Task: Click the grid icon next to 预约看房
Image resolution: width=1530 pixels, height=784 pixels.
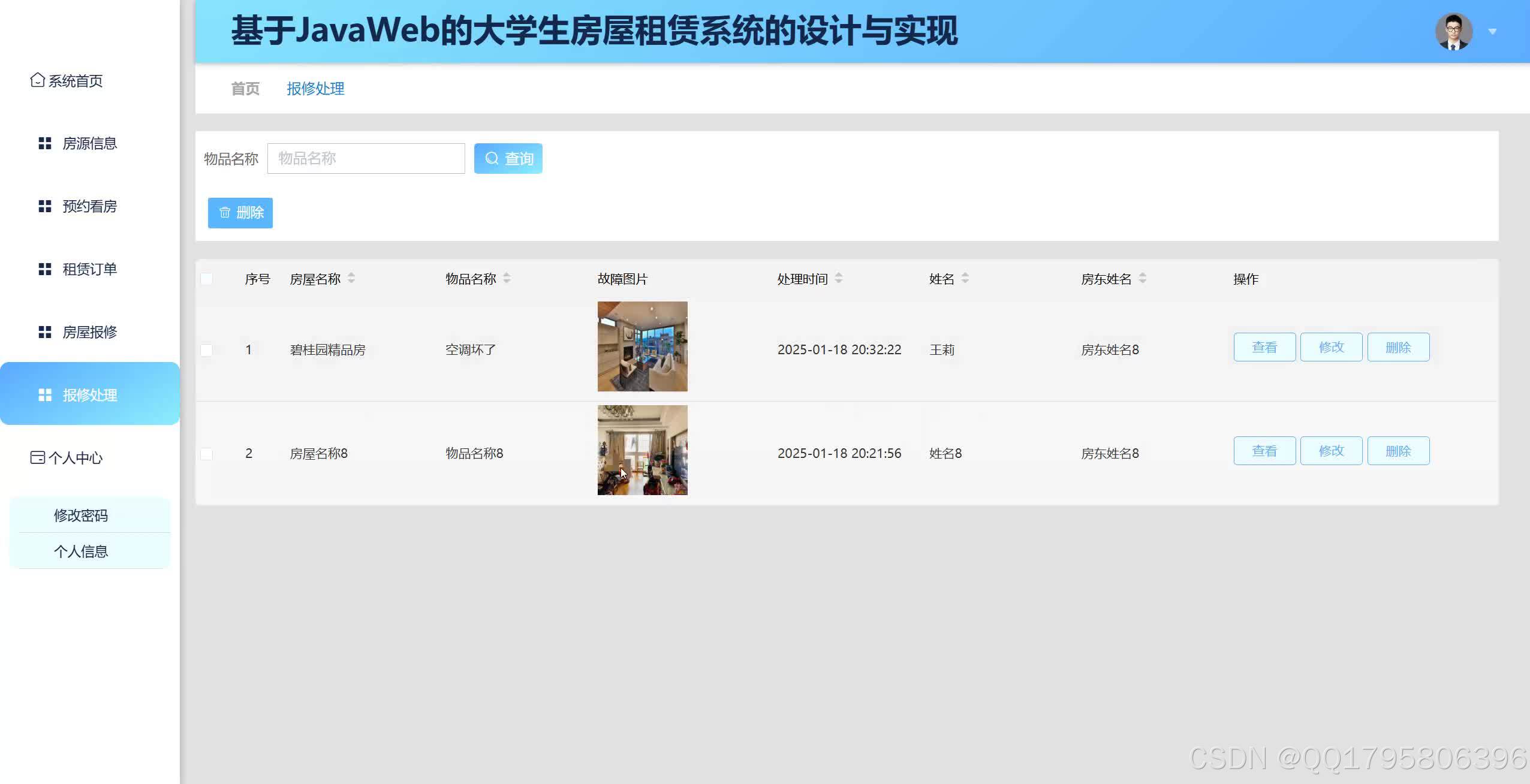Action: click(45, 206)
